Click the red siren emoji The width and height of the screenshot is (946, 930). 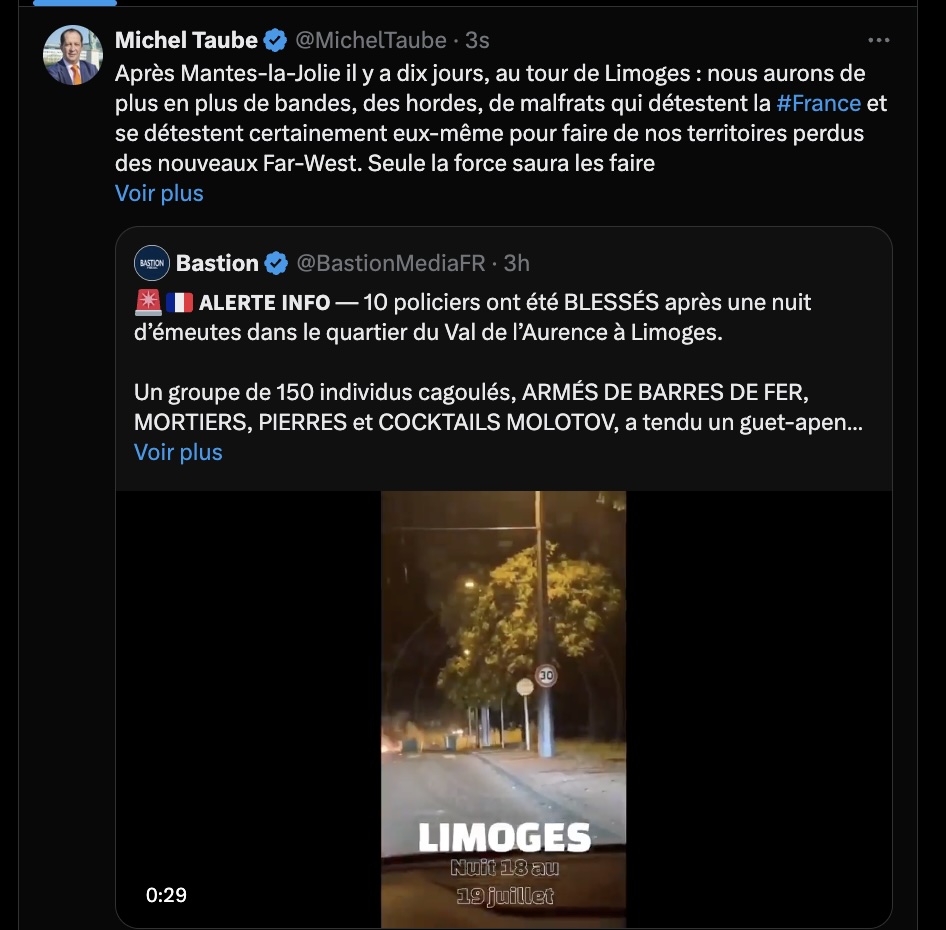148,302
